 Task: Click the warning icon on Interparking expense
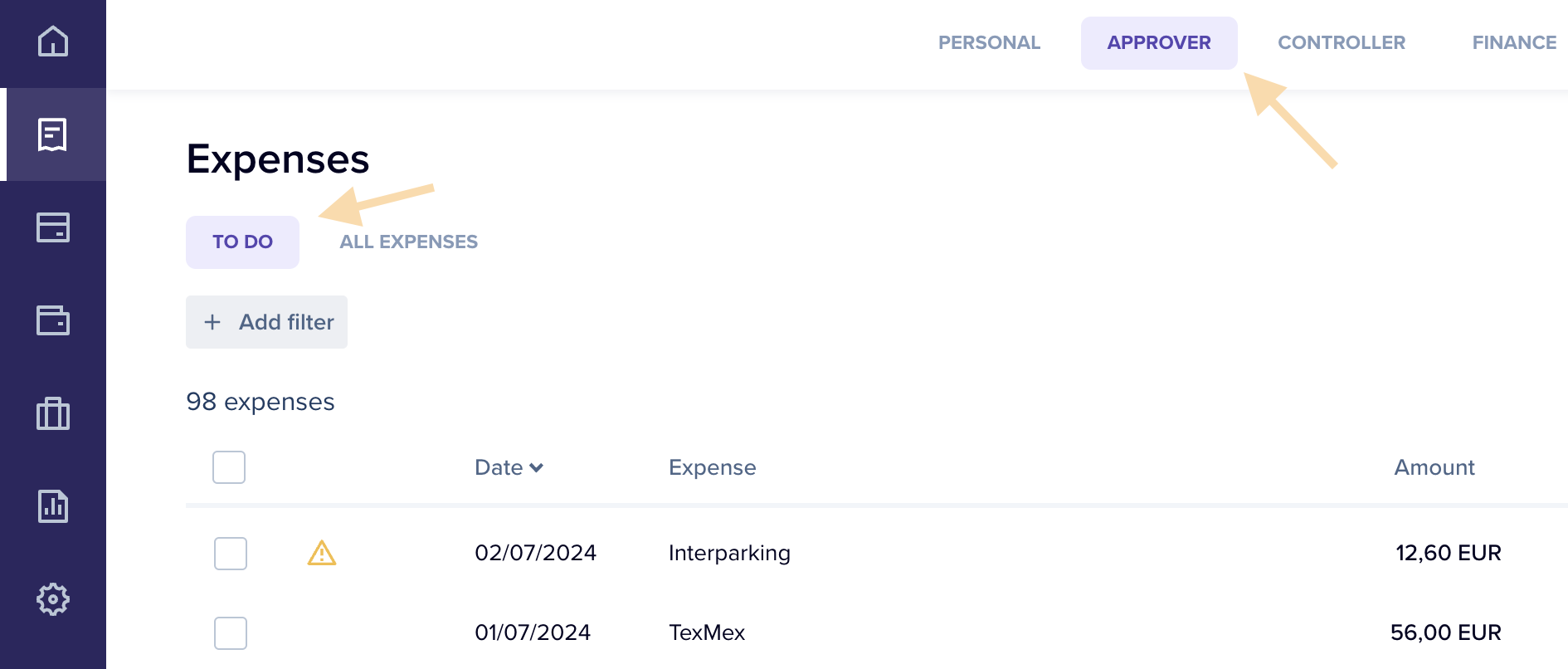322,553
